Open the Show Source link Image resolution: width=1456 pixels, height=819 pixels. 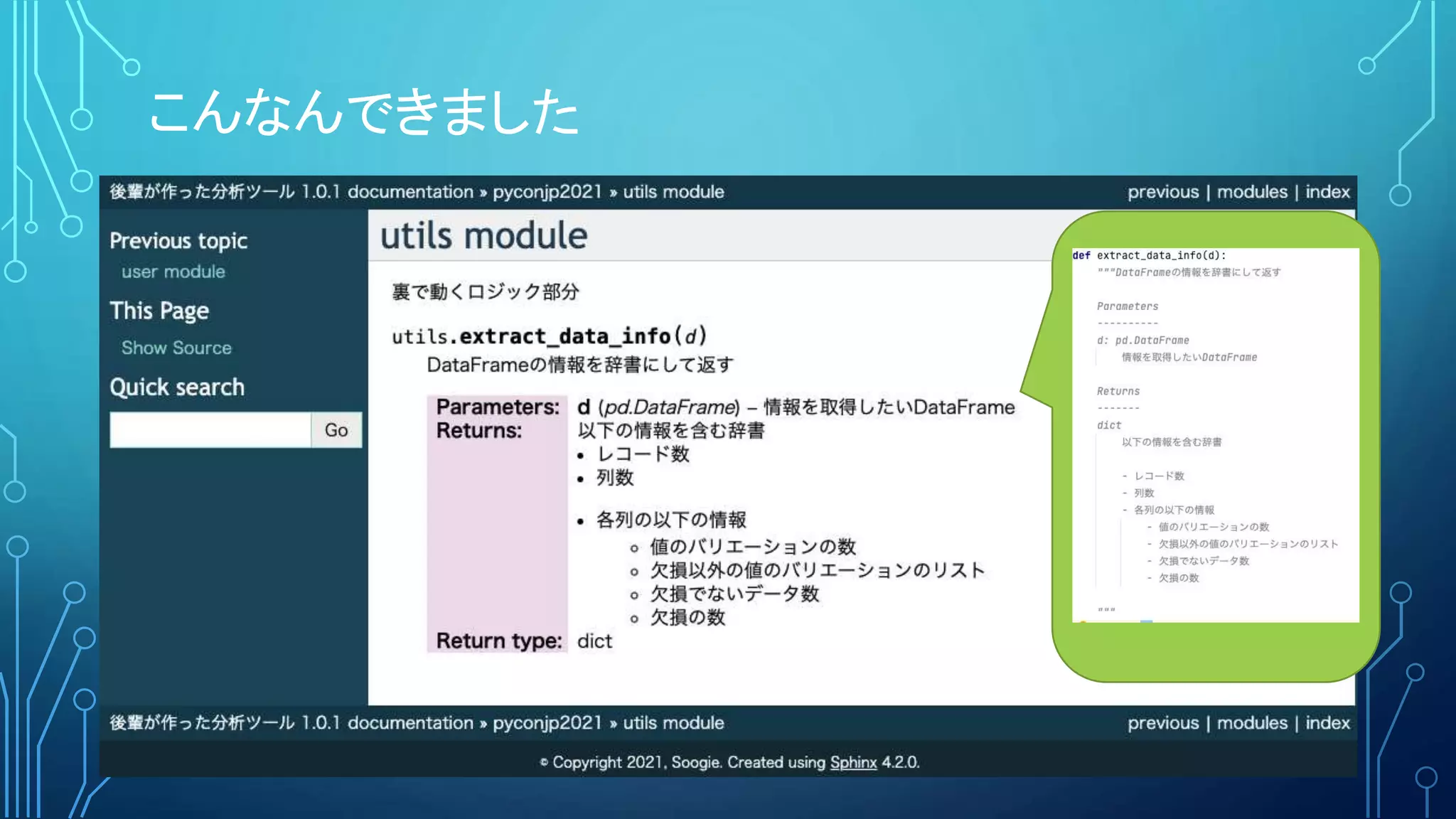[176, 348]
